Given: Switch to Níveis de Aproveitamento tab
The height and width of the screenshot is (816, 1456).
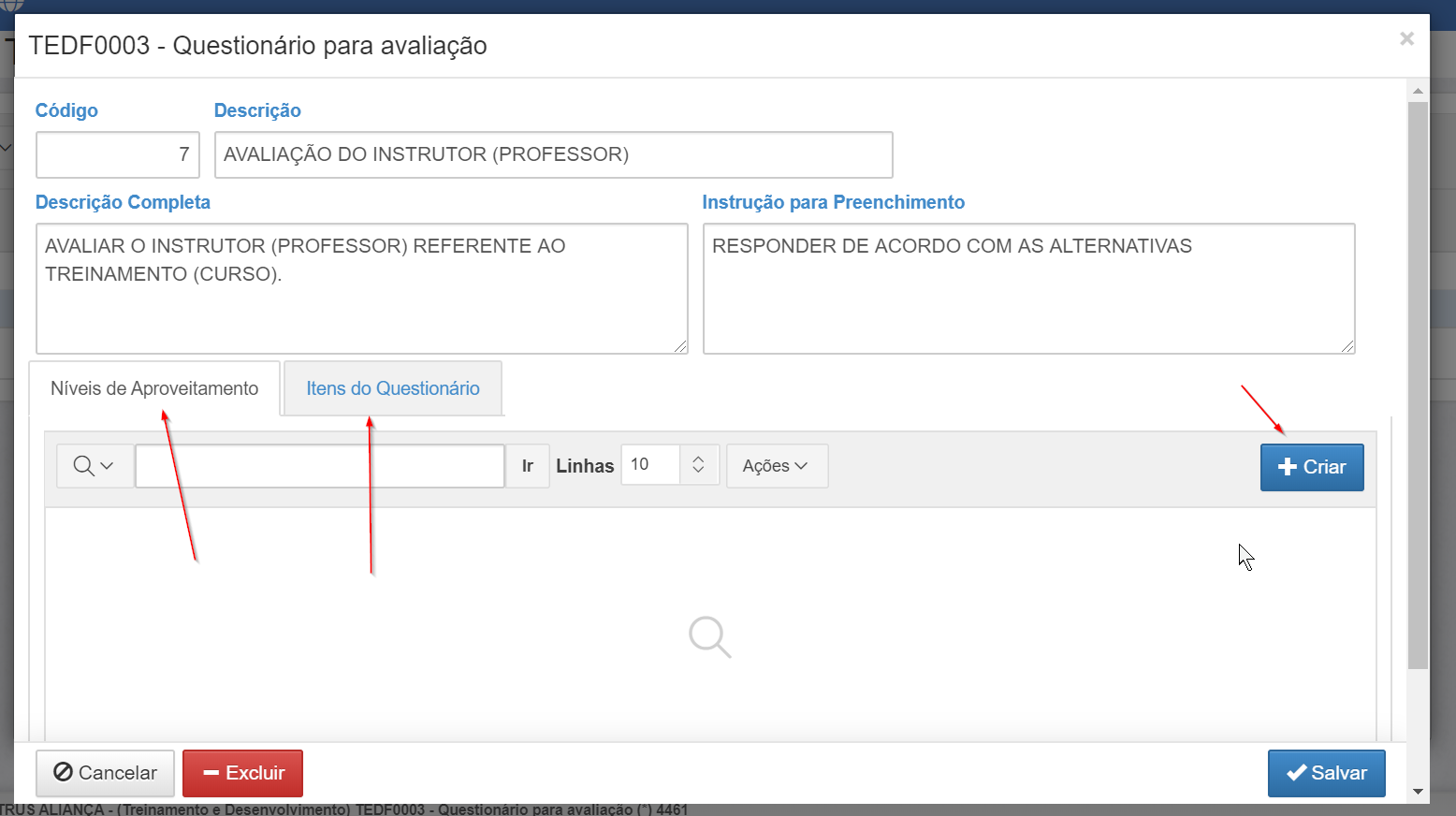Looking at the screenshot, I should pyautogui.click(x=154, y=388).
